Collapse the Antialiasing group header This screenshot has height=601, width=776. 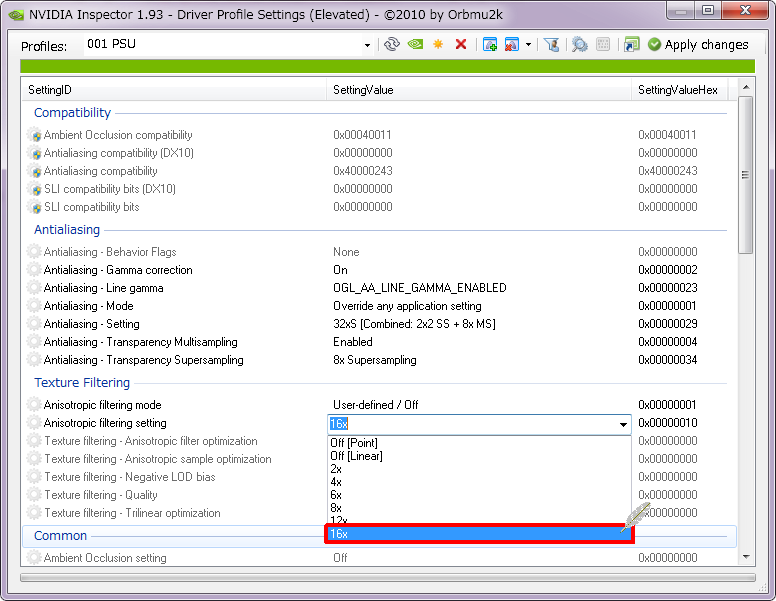67,230
